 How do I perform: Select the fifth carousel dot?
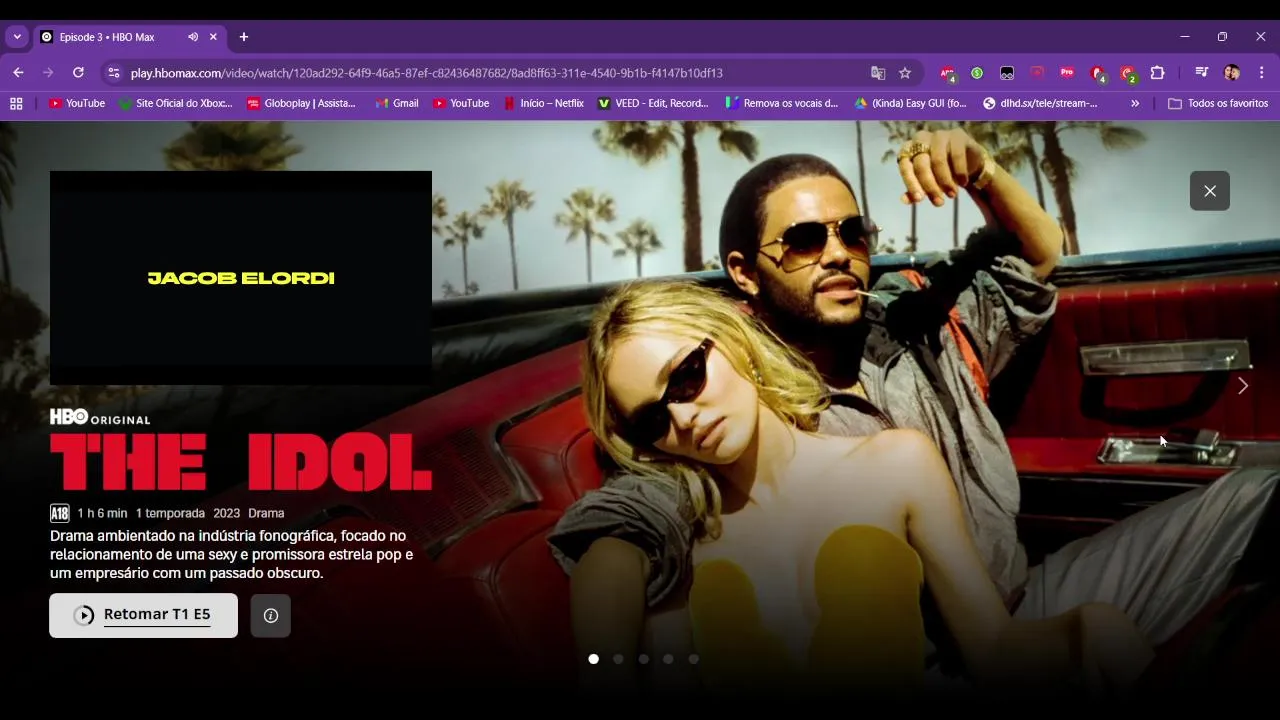(693, 659)
